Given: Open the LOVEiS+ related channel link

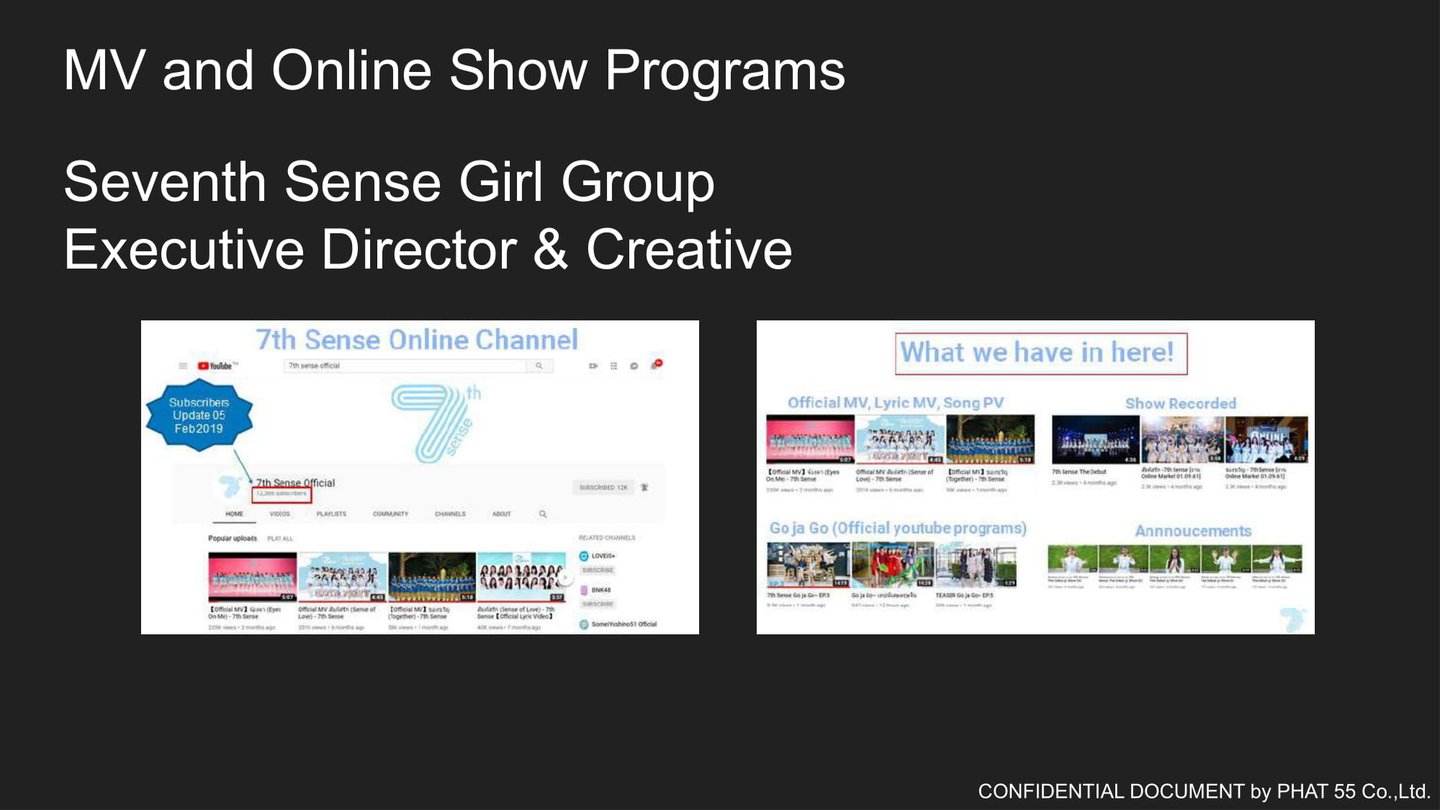Looking at the screenshot, I should tap(605, 556).
